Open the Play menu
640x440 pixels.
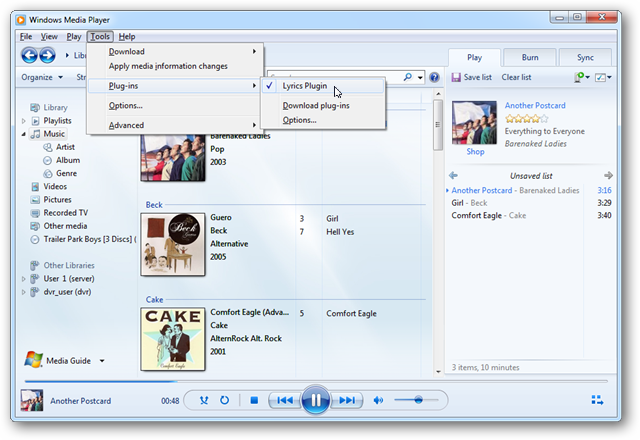[x=74, y=37]
